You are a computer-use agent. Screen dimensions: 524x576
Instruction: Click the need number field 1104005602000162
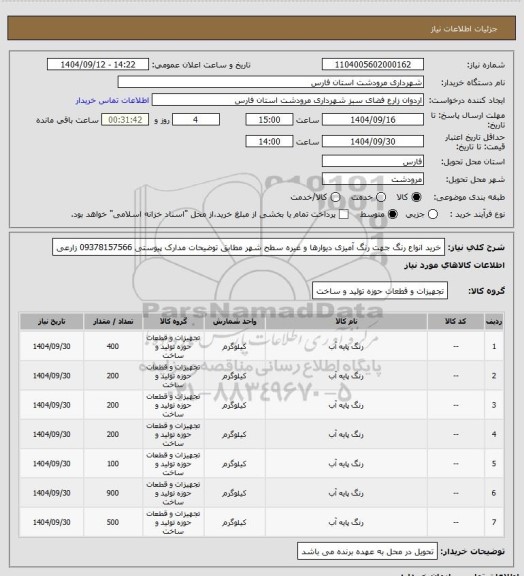click(373, 64)
